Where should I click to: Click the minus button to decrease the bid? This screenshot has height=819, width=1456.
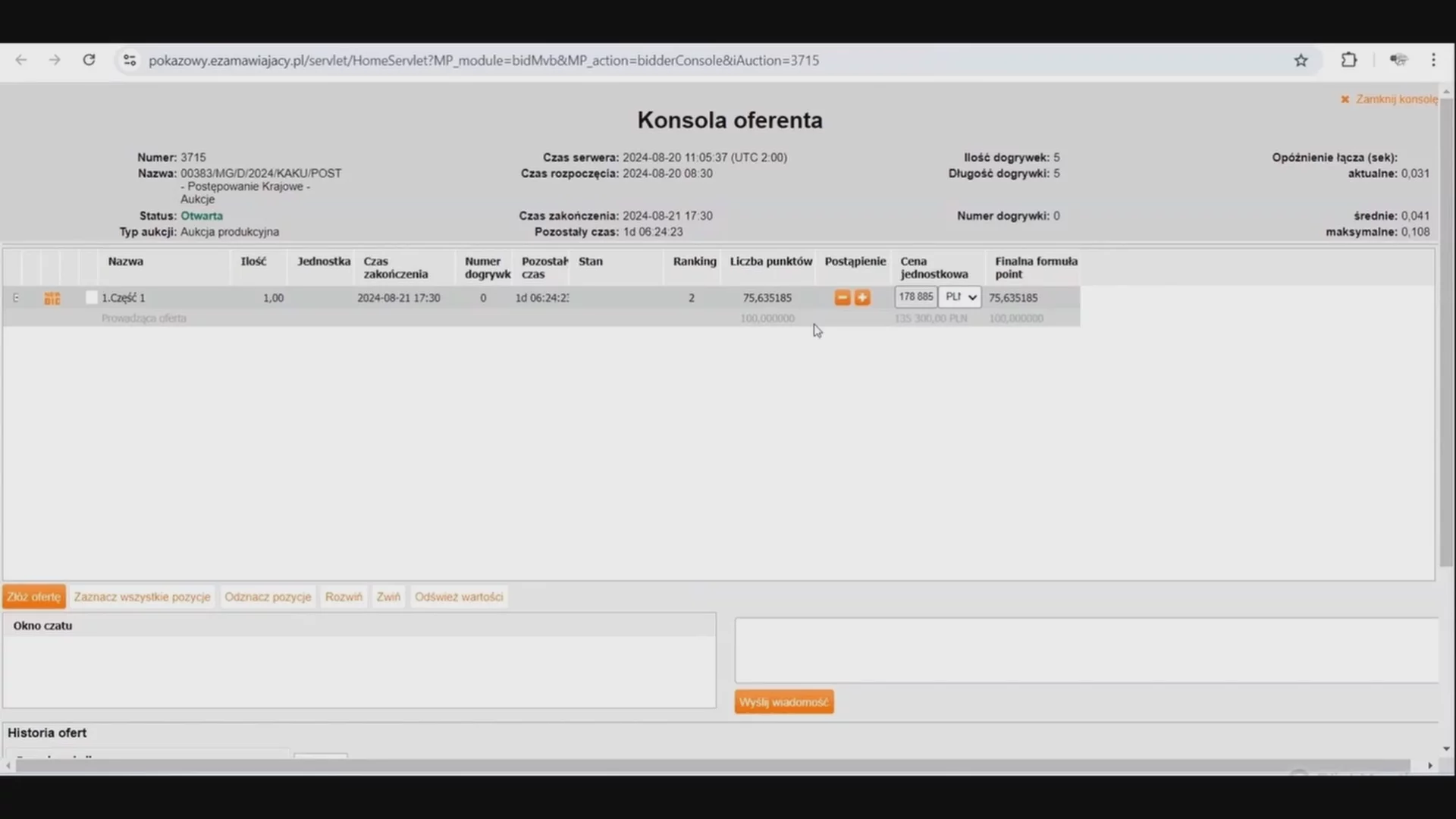842,298
